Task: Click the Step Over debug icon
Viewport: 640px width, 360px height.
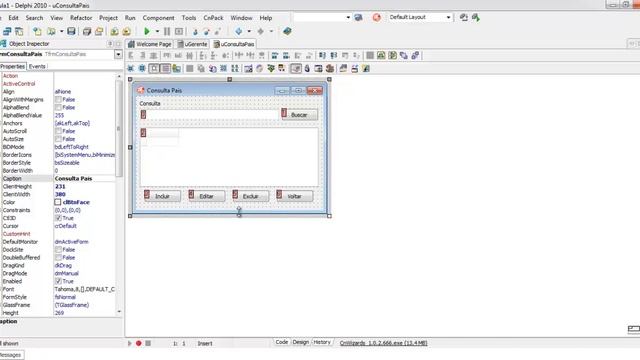Action: [x=207, y=31]
